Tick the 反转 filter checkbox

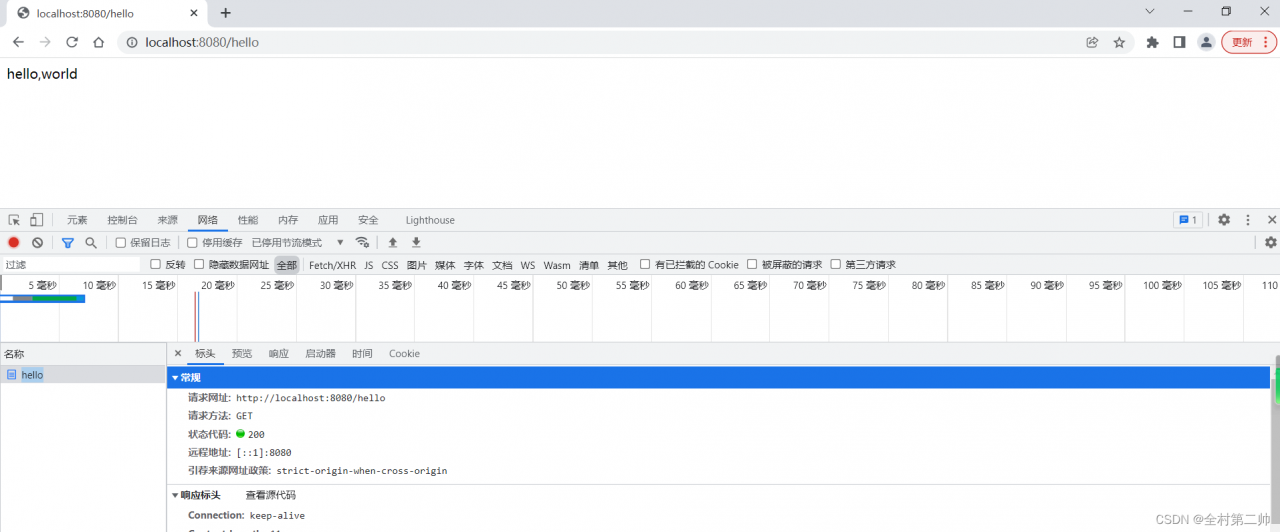coord(155,265)
